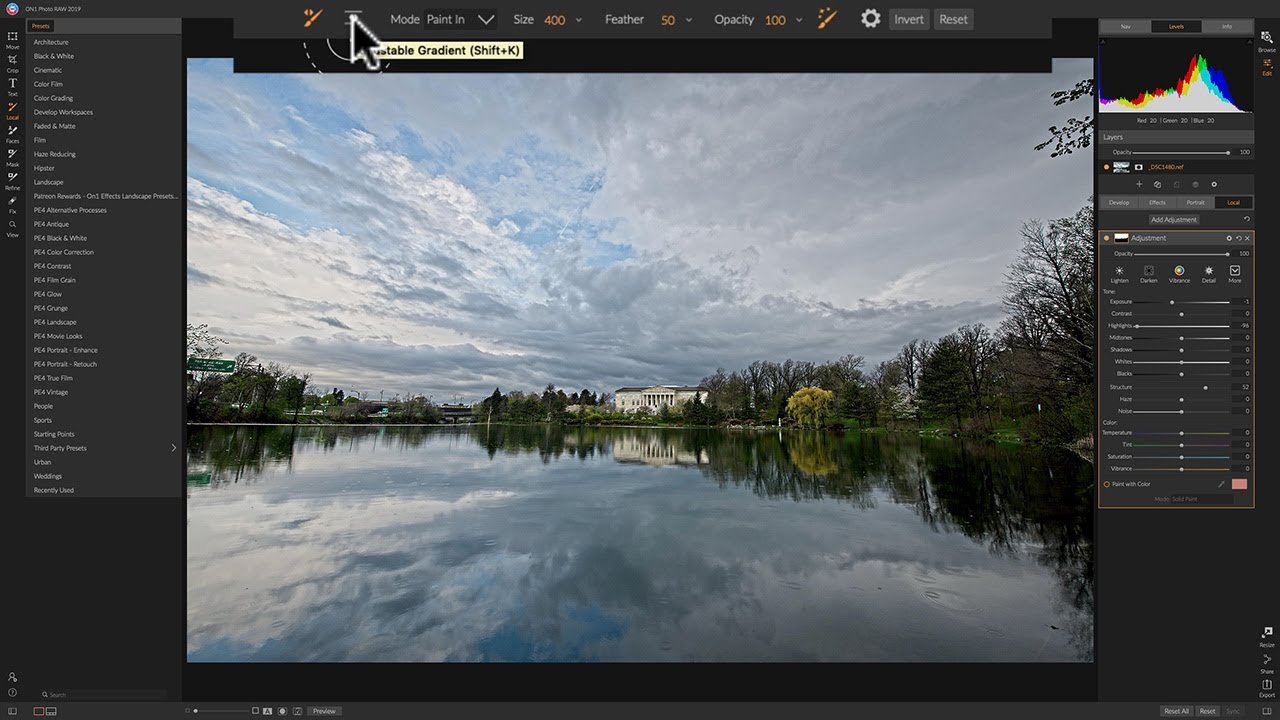1280x720 pixels.
Task: Select the Crop tool
Action: [12, 62]
